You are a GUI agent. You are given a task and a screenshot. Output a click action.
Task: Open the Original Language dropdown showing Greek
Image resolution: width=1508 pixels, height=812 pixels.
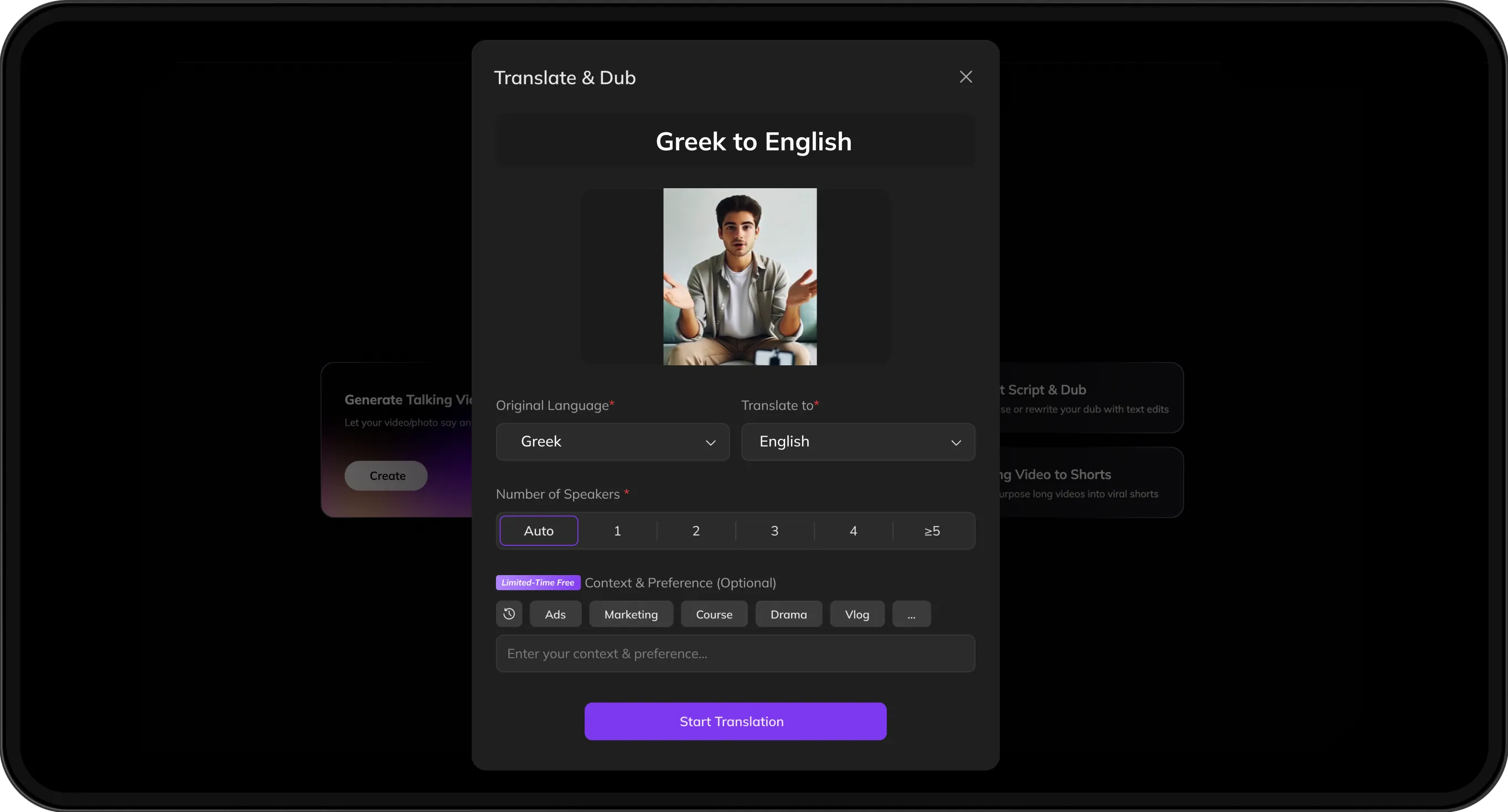point(612,441)
